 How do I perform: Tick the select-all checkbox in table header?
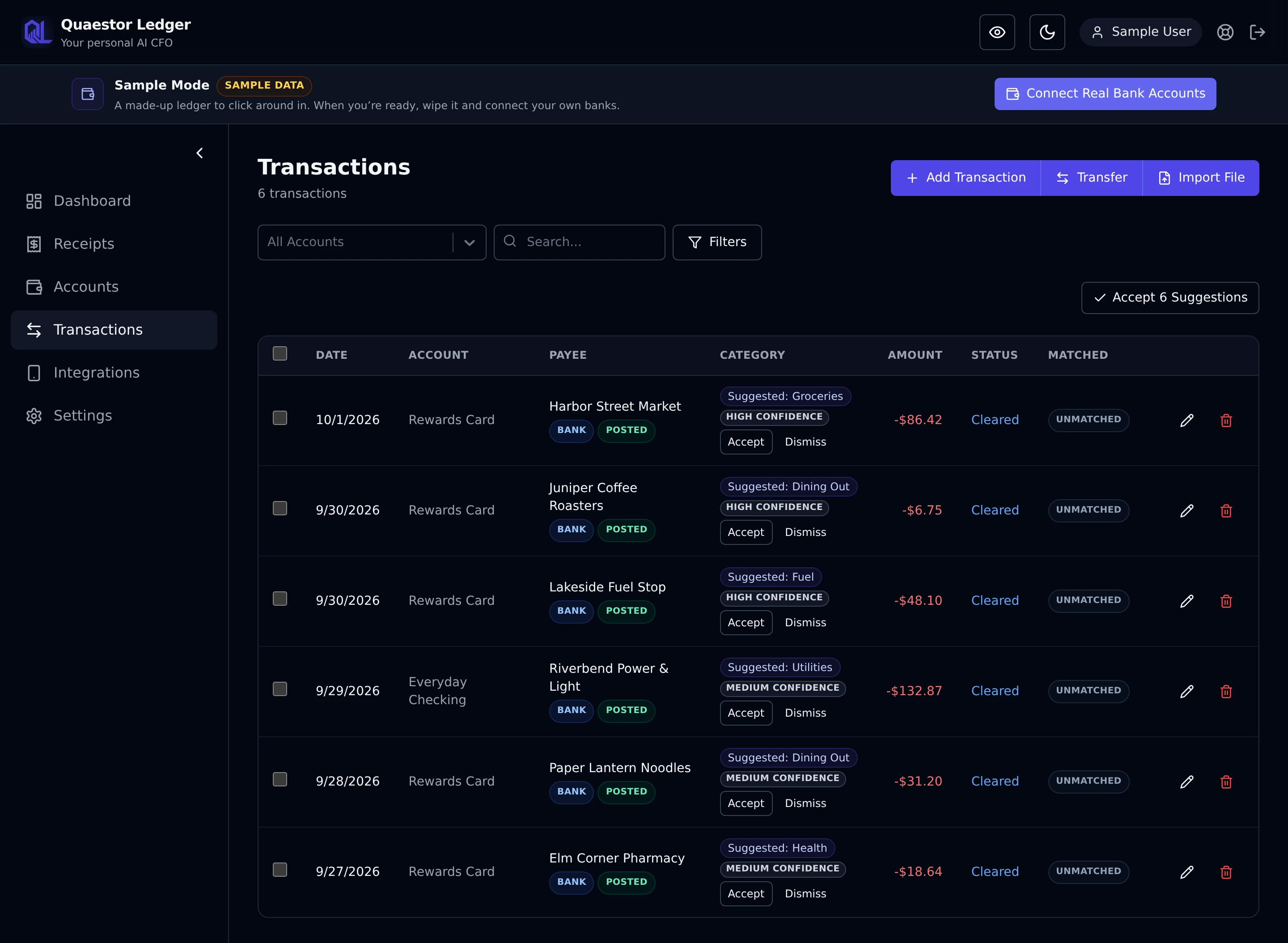click(x=280, y=354)
